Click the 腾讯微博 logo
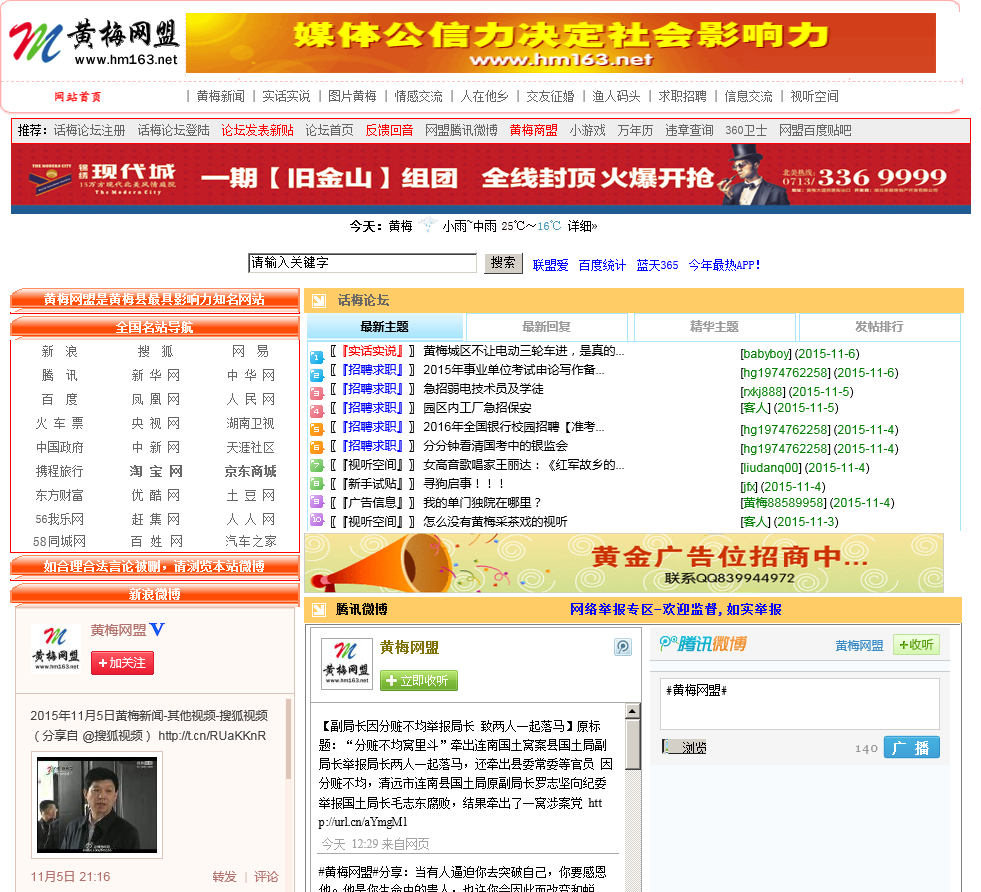This screenshot has width=981, height=892. point(703,644)
